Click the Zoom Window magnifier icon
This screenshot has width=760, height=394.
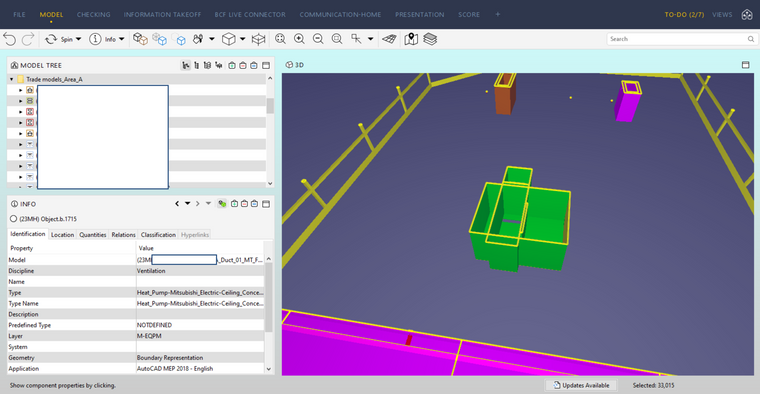click(337, 39)
